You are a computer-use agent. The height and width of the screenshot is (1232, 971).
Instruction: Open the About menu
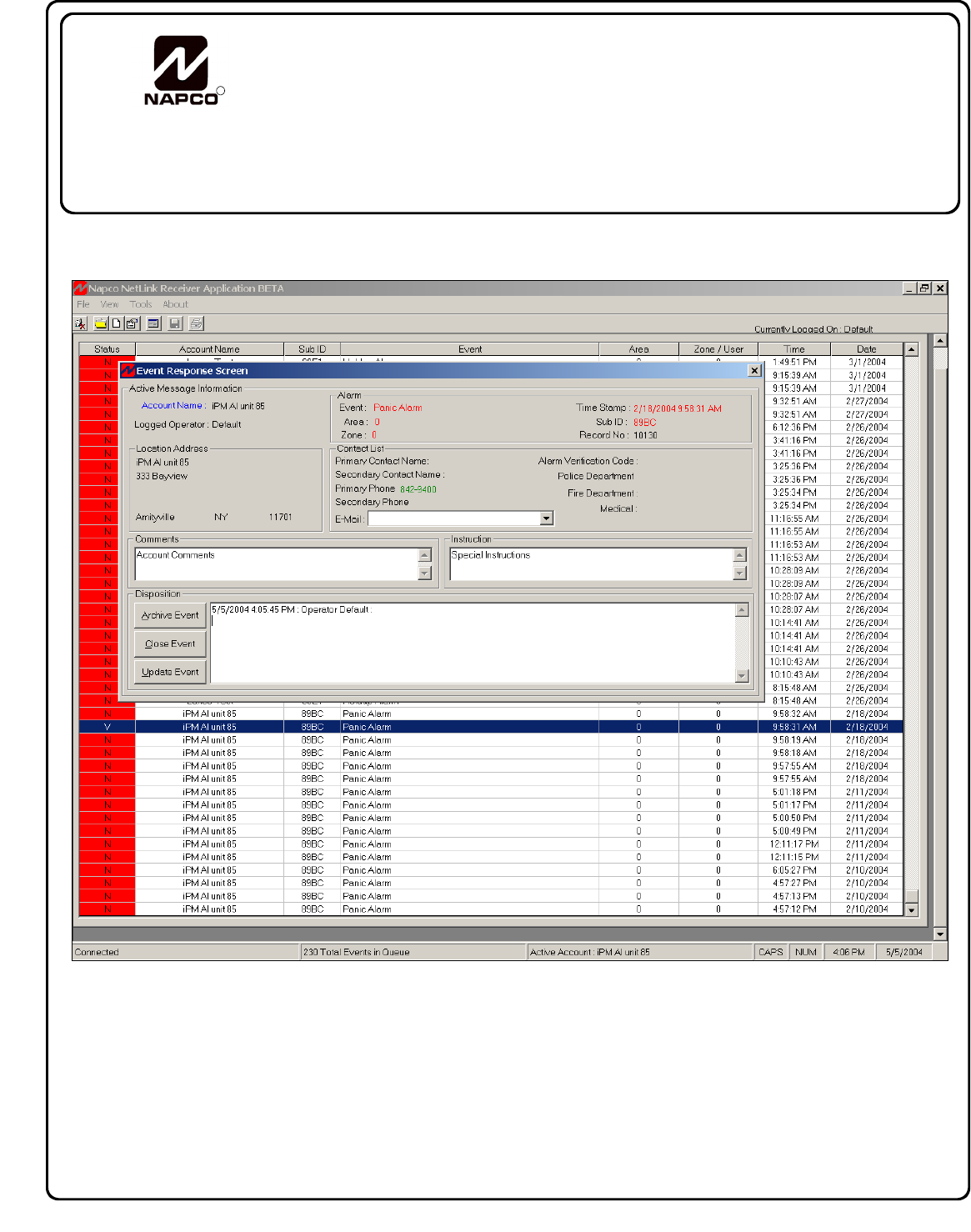(175, 304)
